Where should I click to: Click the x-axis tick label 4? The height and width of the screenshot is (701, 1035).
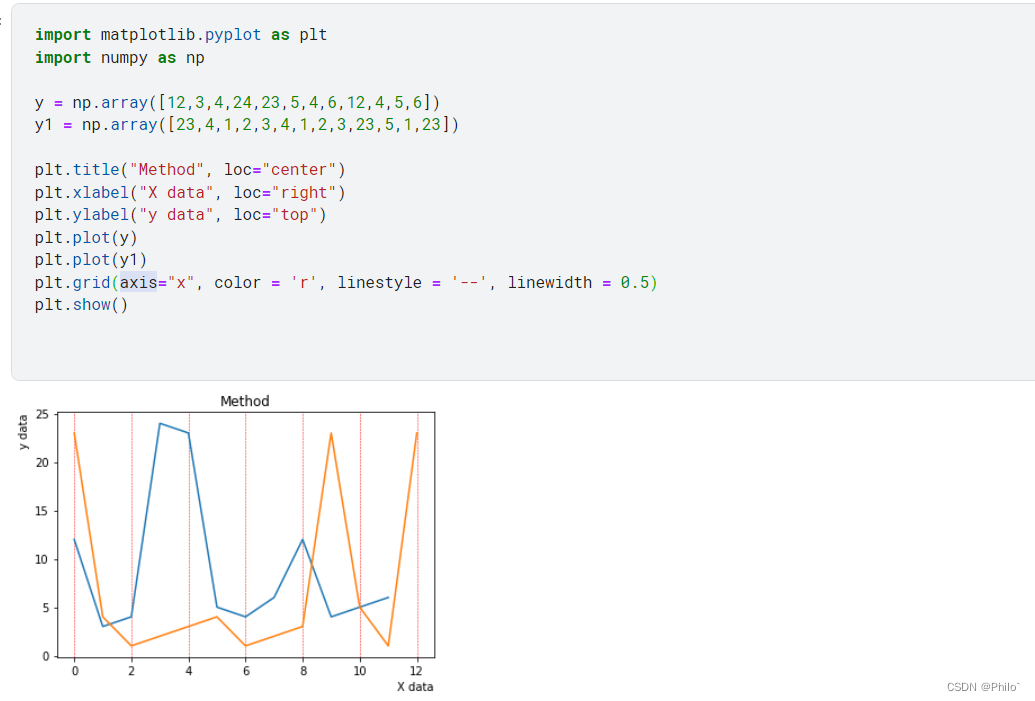(x=189, y=671)
